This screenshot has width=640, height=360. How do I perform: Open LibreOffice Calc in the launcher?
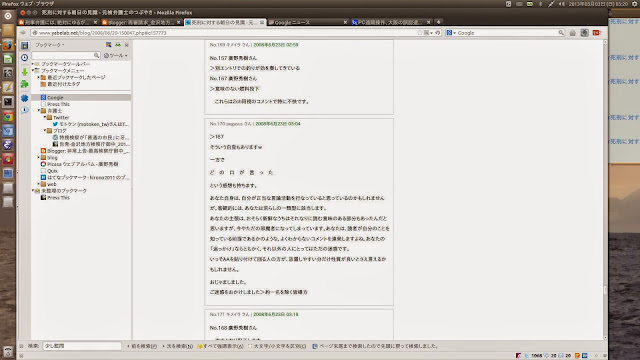(8, 59)
